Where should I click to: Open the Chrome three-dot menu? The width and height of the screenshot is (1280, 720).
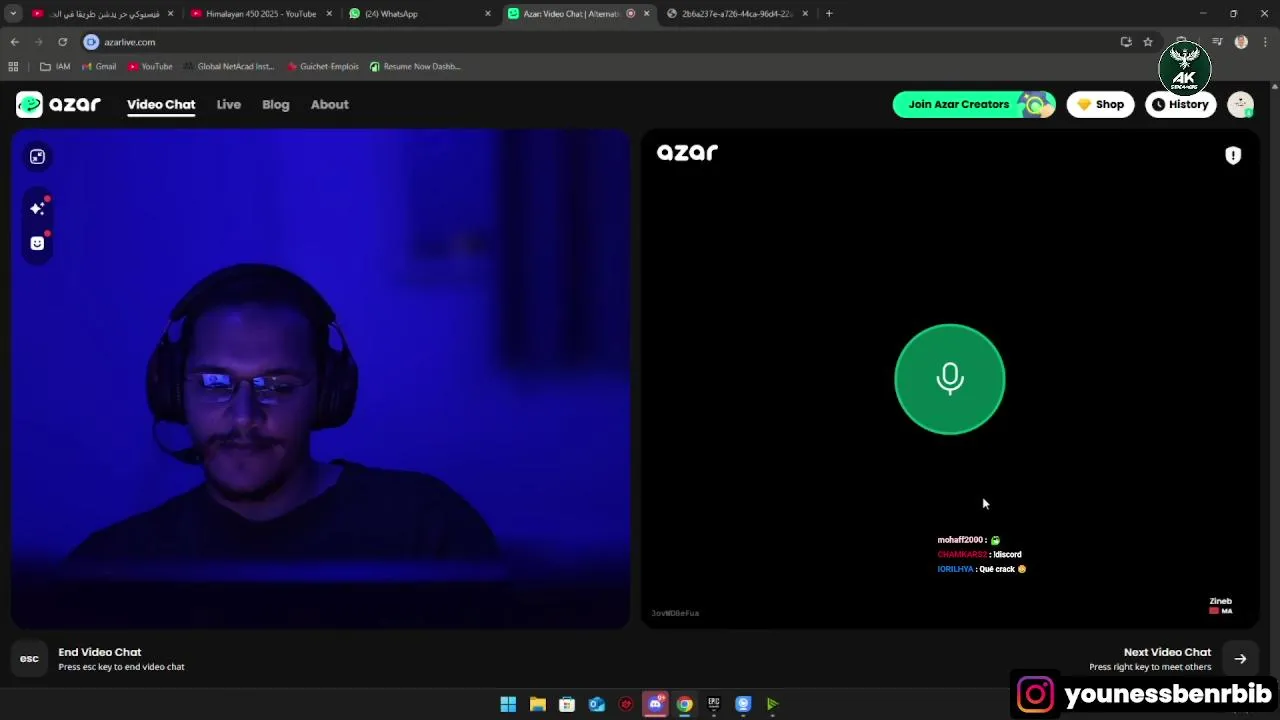click(x=1265, y=42)
